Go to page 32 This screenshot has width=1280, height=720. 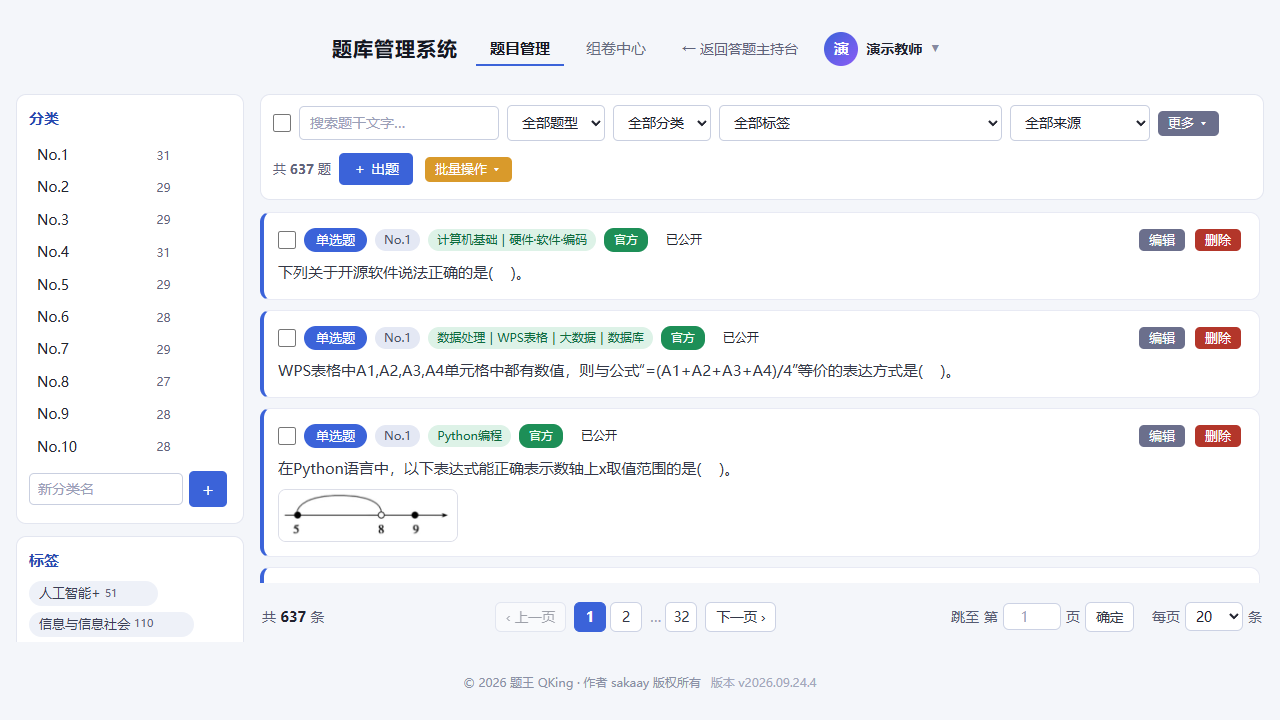681,617
